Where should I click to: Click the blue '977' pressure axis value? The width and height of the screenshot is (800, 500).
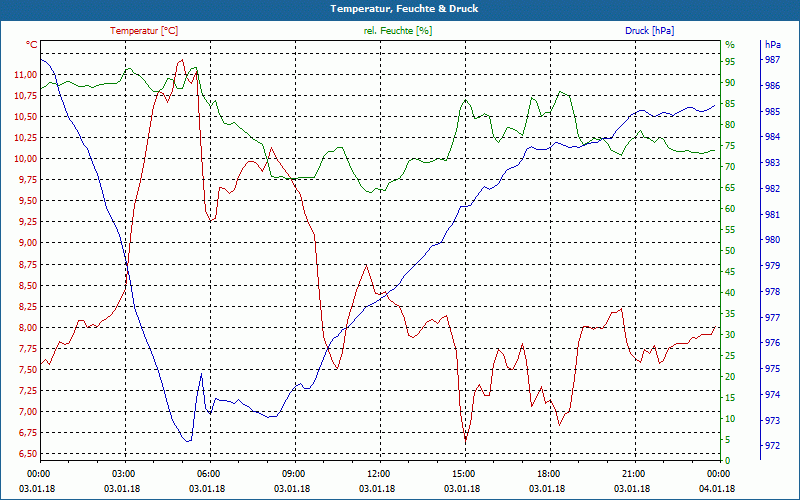point(773,317)
